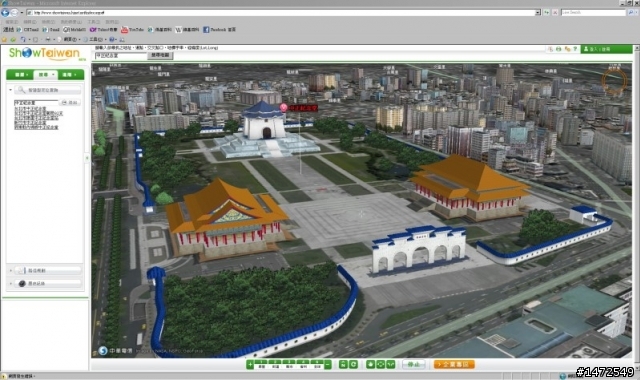
Task: Click the Live Search input box
Action: (593, 13)
